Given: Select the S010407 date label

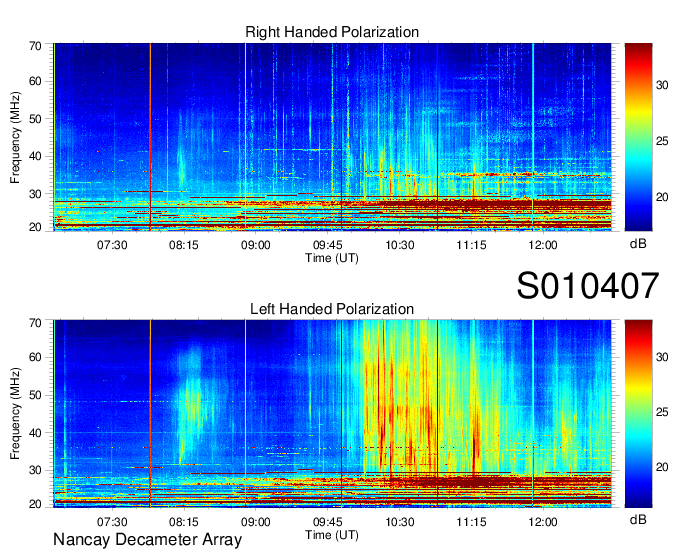Looking at the screenshot, I should pyautogui.click(x=588, y=286).
